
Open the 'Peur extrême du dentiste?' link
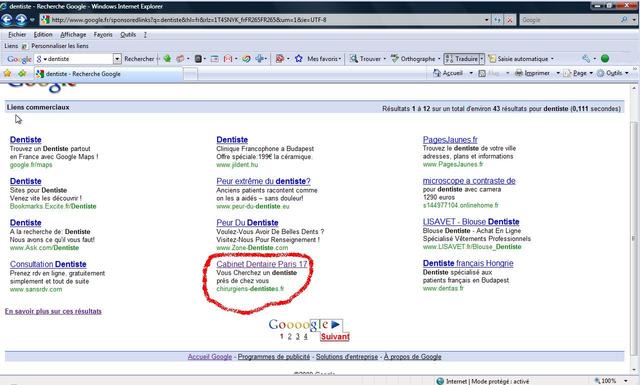263,181
